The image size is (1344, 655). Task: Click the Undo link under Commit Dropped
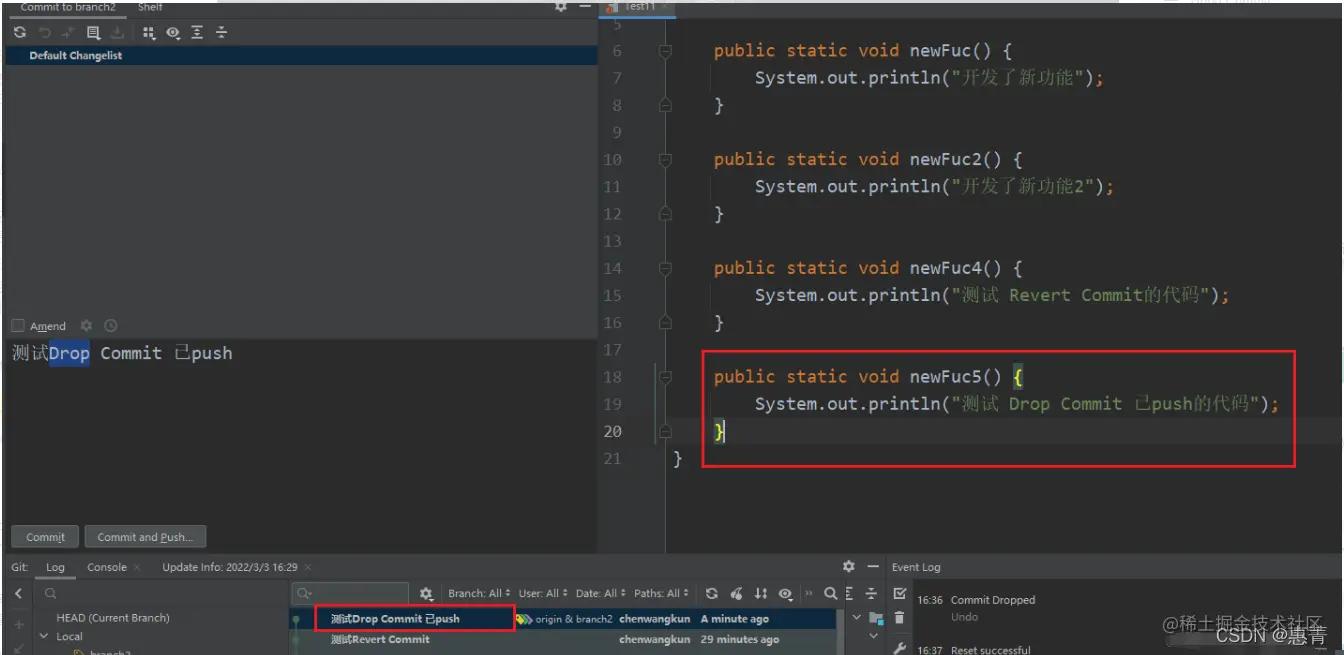[x=964, y=617]
